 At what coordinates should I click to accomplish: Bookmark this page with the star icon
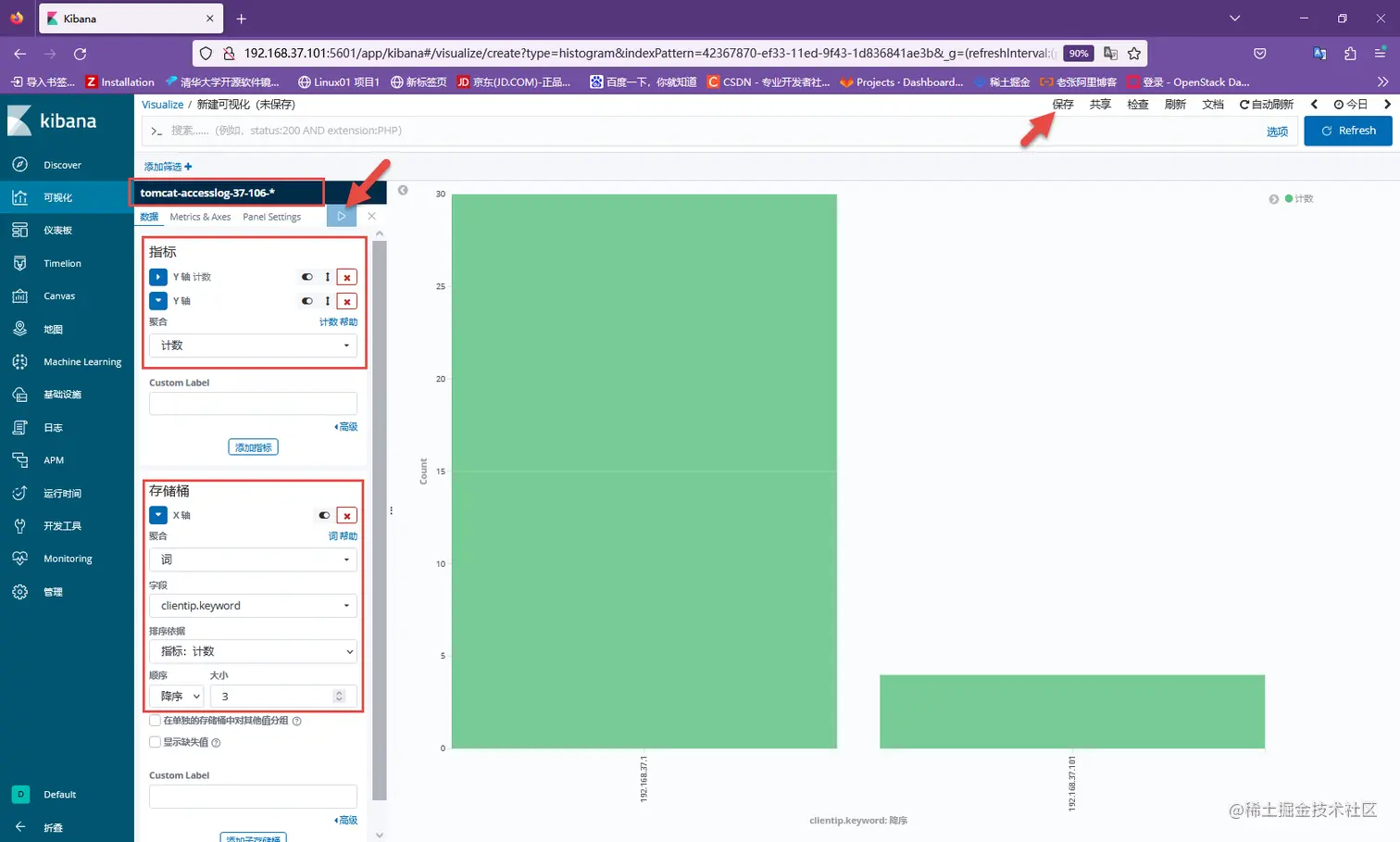(1134, 54)
